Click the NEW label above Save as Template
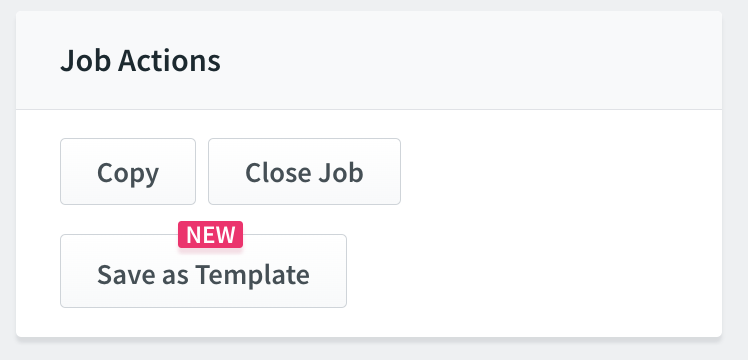The image size is (748, 360). pos(210,235)
